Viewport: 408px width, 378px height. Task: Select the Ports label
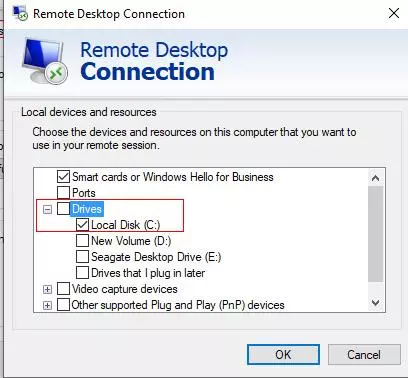point(84,193)
